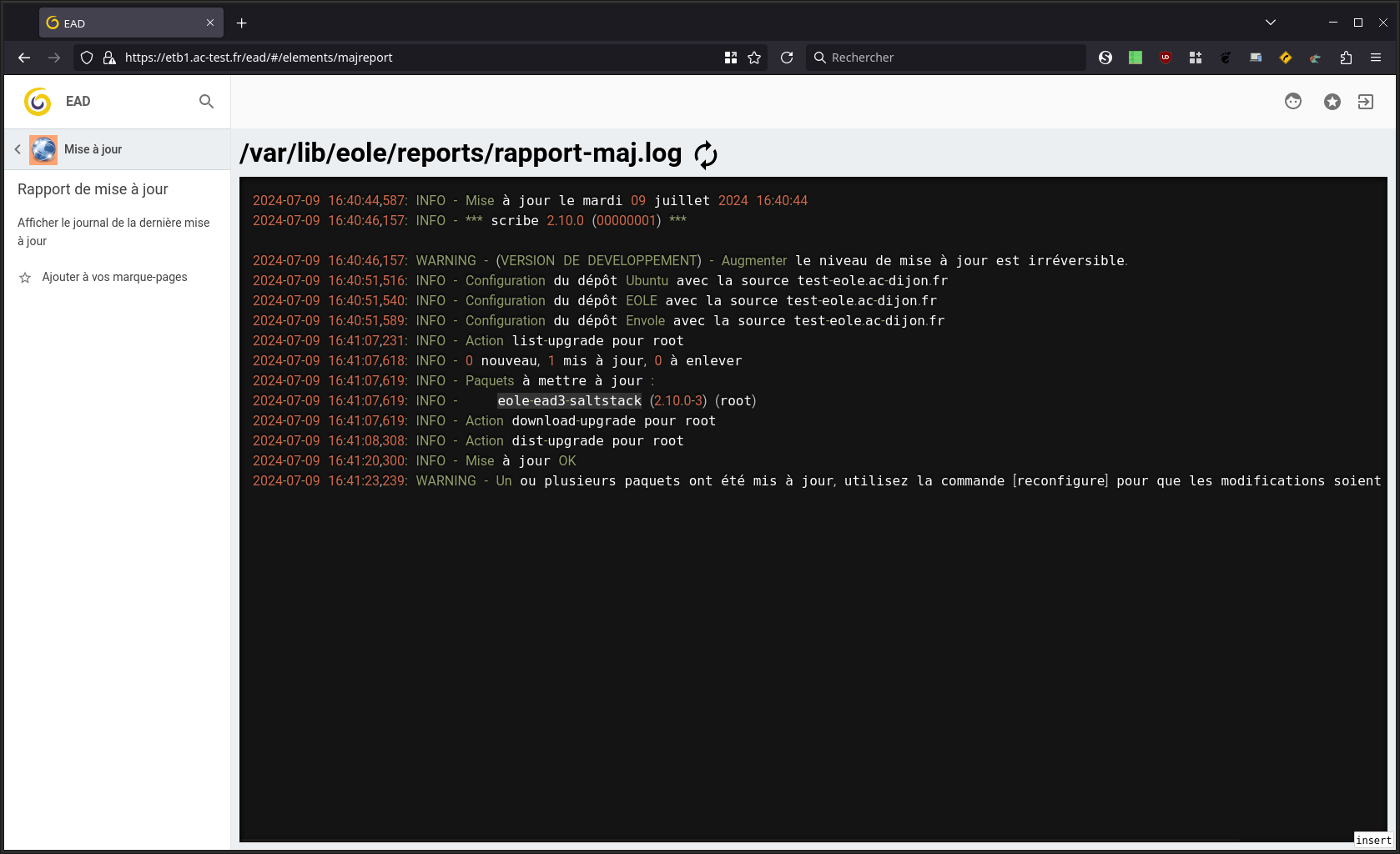
Task: Open a new browser tab
Action: click(242, 23)
